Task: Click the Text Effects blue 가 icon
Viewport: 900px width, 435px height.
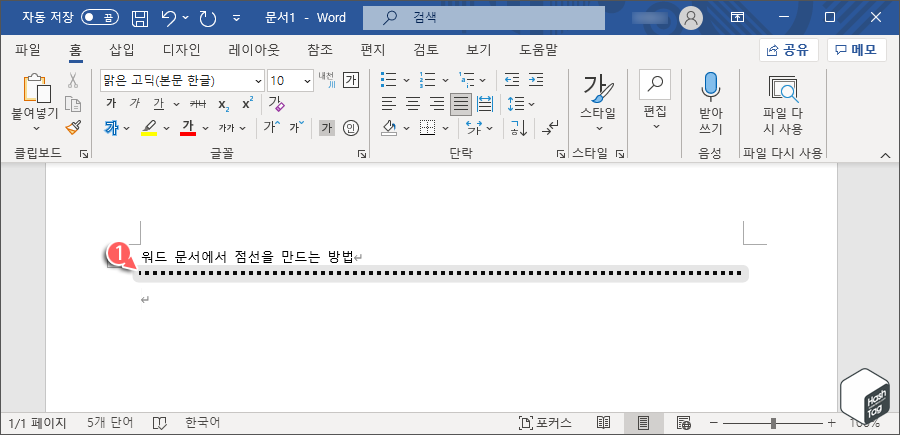Action: tap(111, 128)
